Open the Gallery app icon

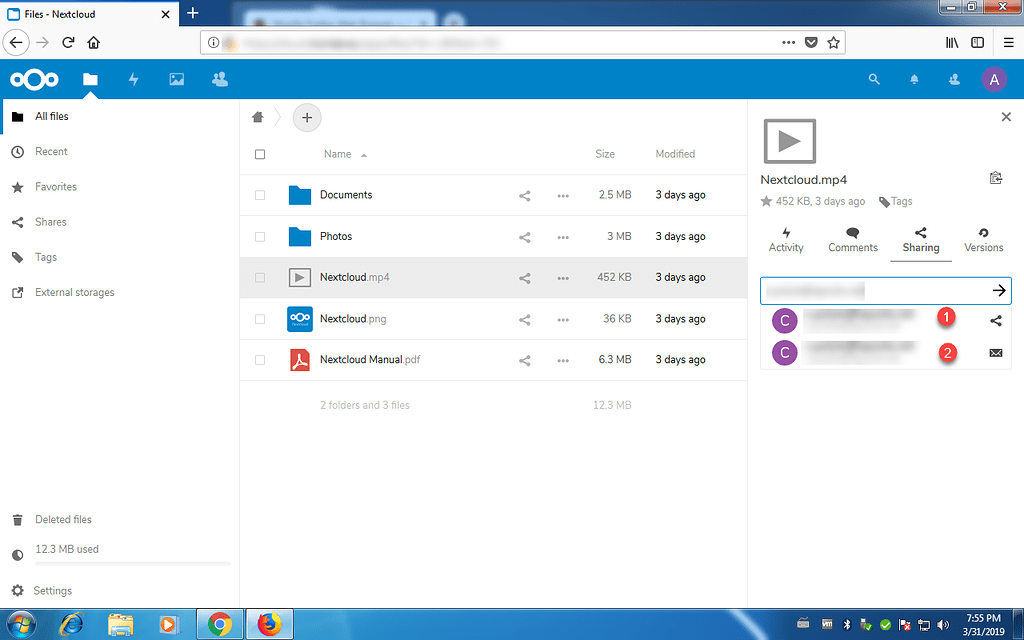pos(176,79)
